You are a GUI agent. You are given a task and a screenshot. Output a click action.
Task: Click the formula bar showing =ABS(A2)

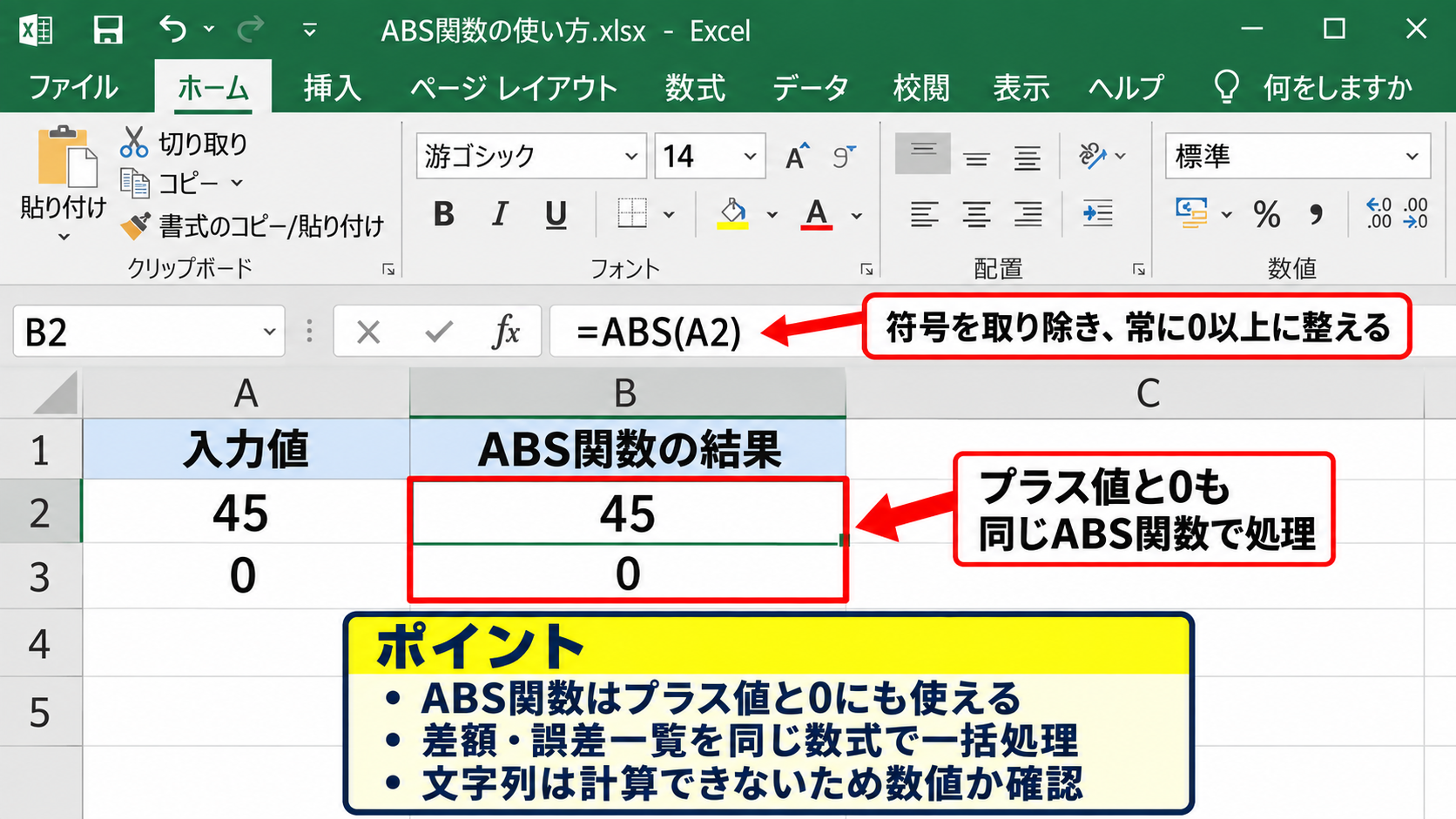658,332
